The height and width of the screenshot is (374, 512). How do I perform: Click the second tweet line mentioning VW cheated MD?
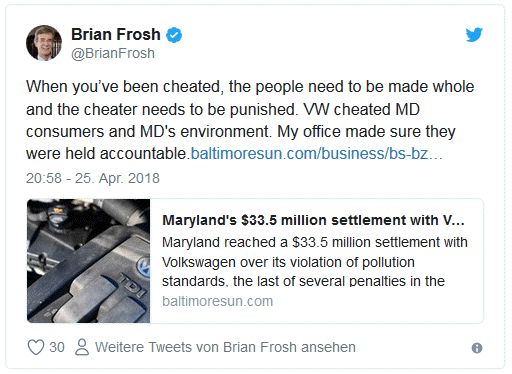click(x=223, y=109)
